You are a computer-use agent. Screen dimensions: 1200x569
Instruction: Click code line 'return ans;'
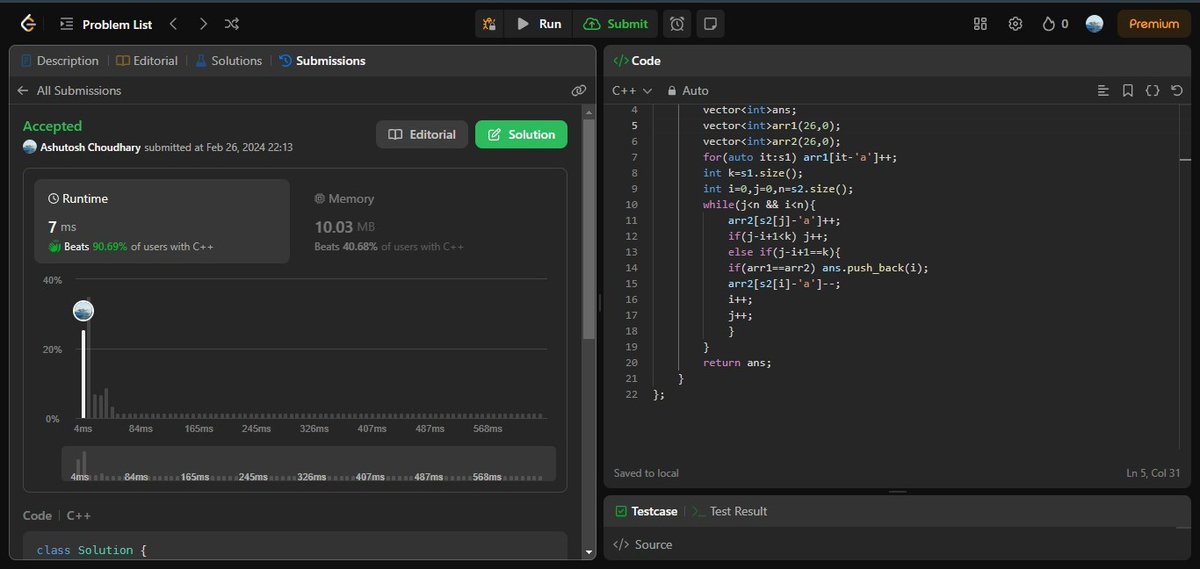pyautogui.click(x=737, y=363)
